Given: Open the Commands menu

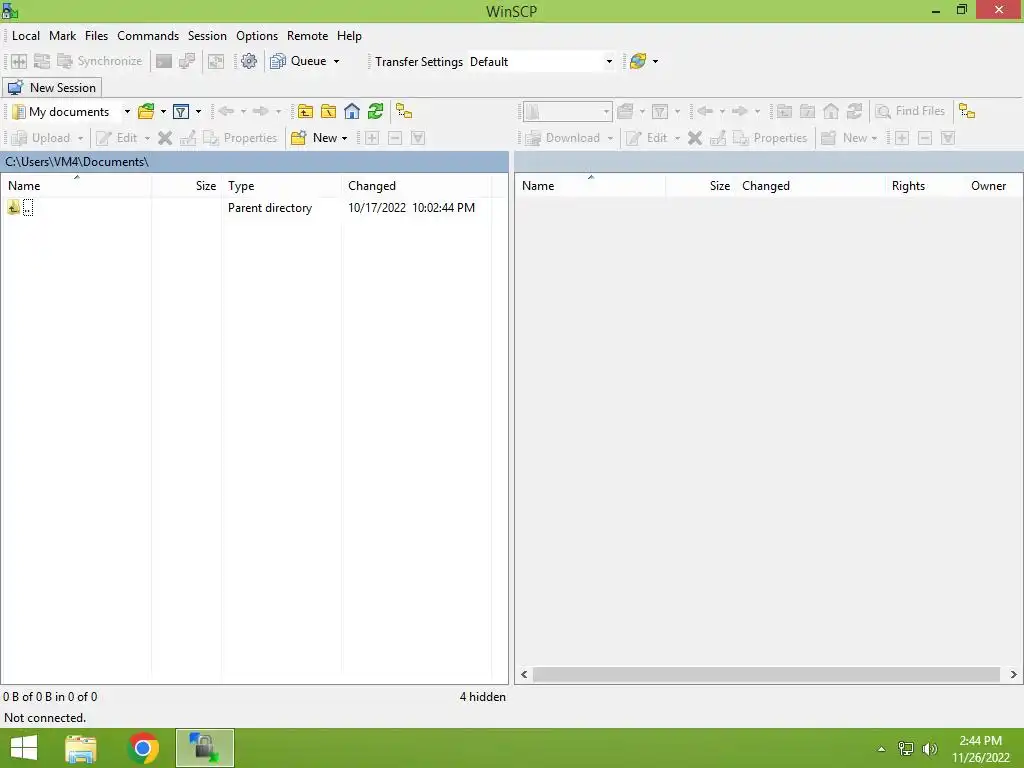Looking at the screenshot, I should [148, 36].
